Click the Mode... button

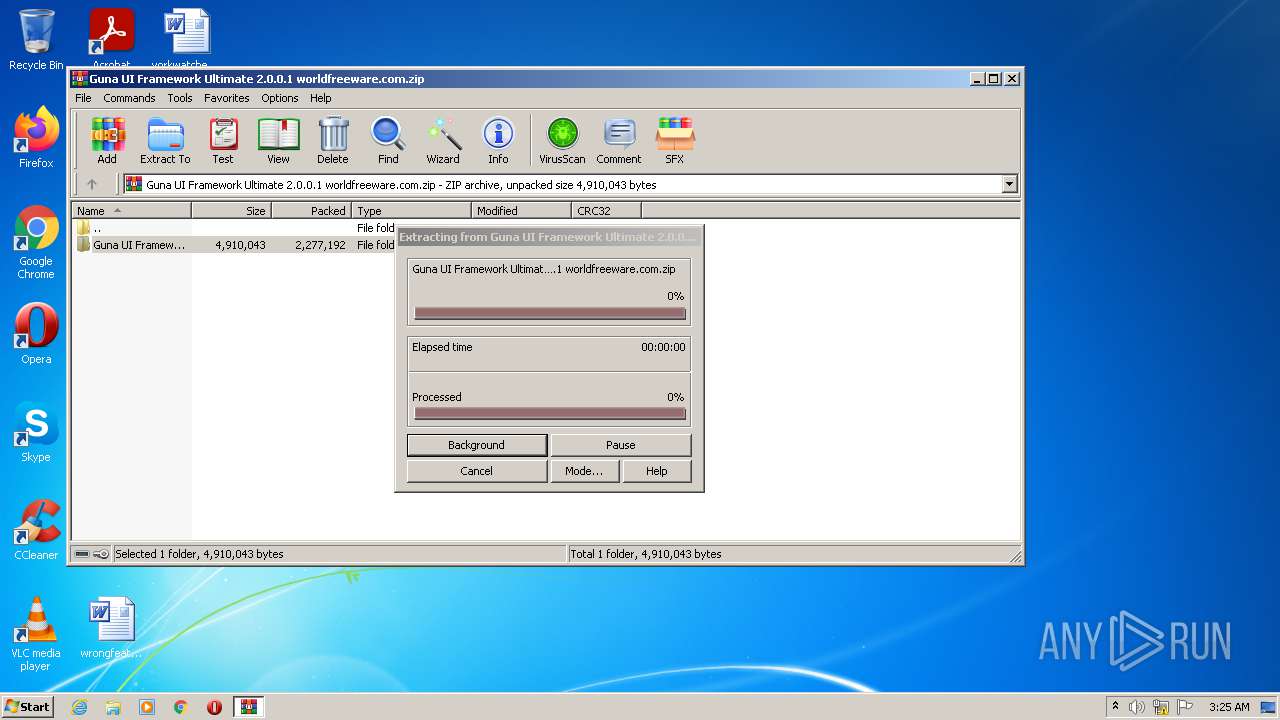[584, 471]
